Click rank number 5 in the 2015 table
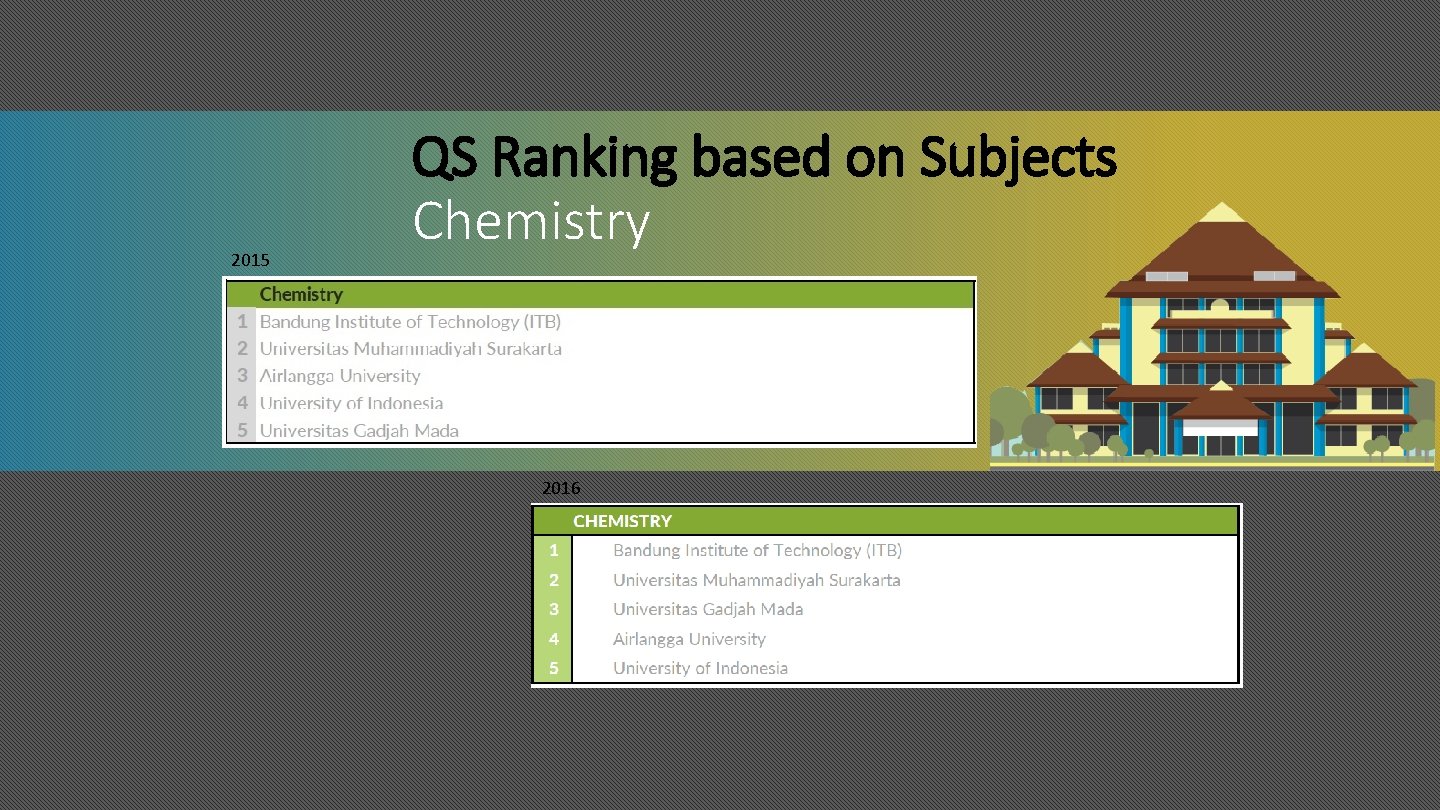This screenshot has width=1440, height=810. [x=242, y=431]
